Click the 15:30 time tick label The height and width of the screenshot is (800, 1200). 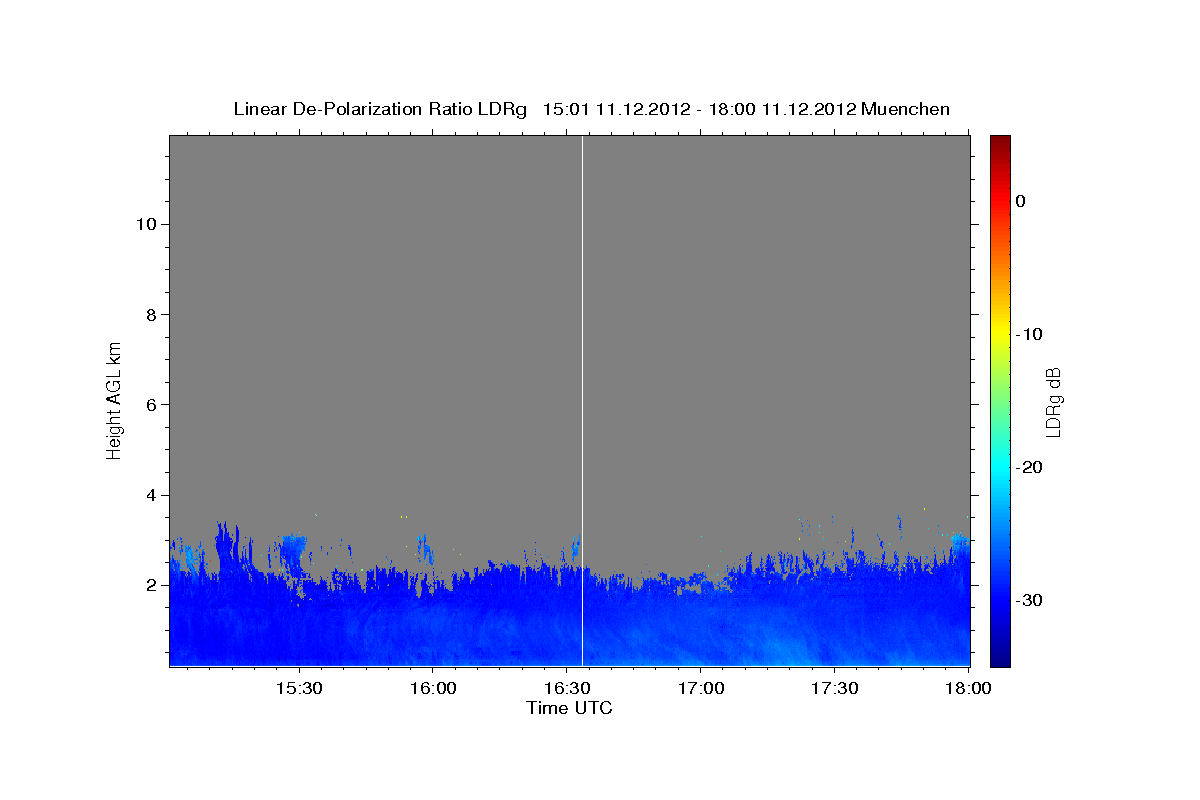298,688
